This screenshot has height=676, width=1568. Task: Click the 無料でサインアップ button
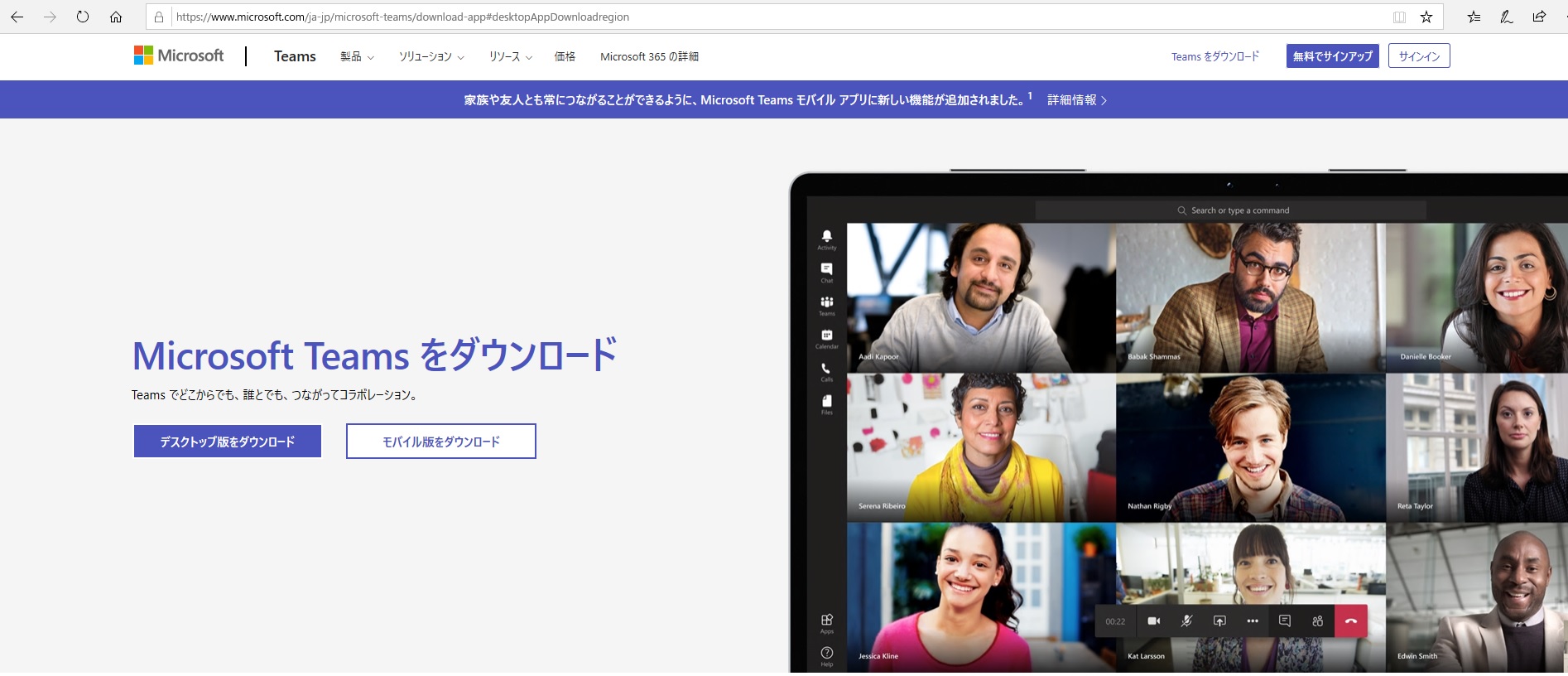[x=1333, y=56]
